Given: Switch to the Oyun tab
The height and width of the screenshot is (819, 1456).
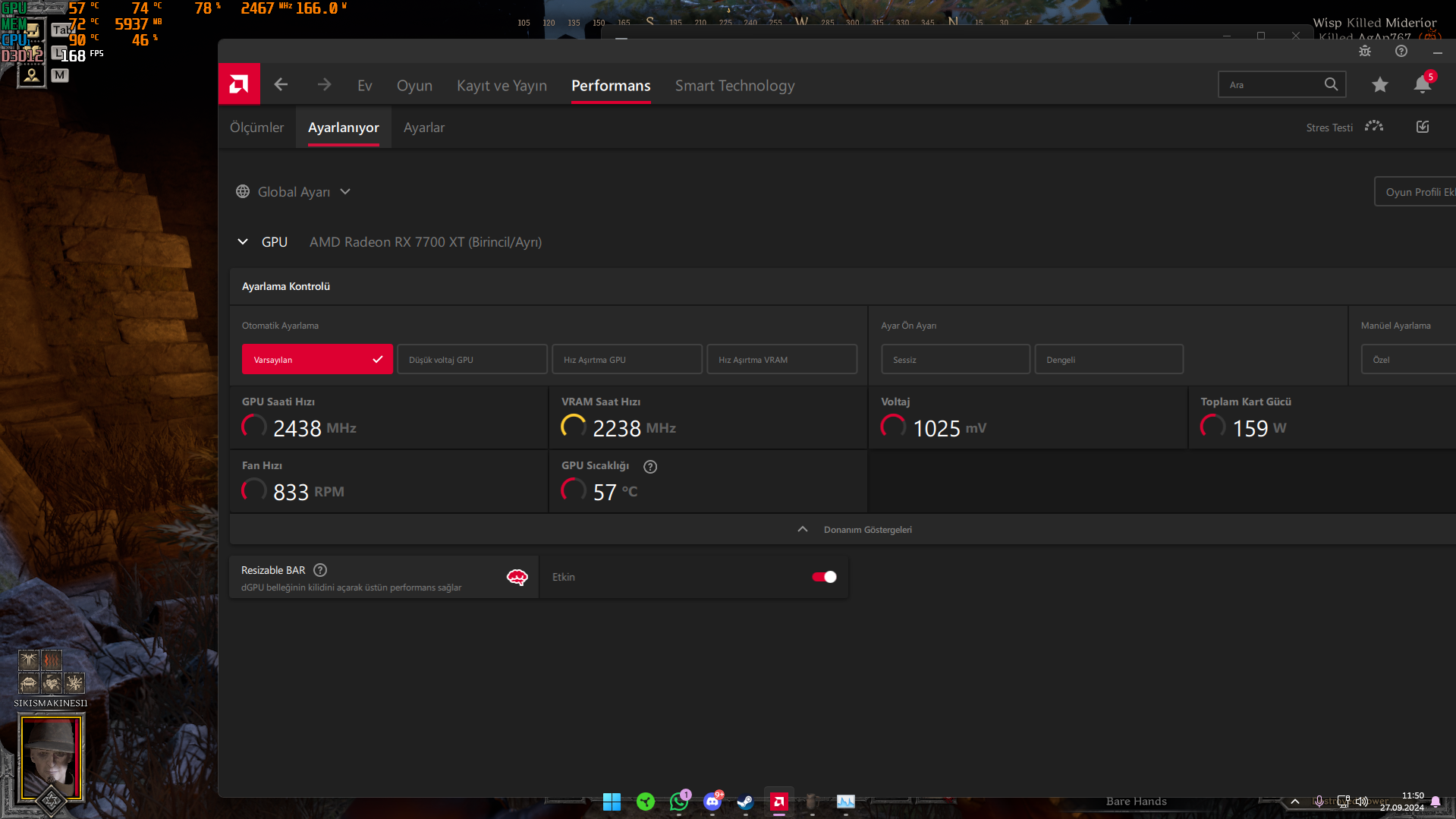Looking at the screenshot, I should point(414,86).
